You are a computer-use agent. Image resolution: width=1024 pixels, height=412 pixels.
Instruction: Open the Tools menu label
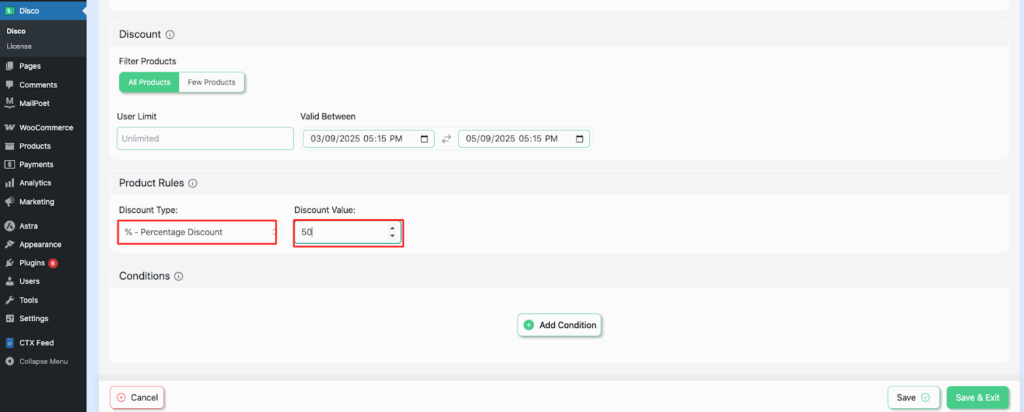pyautogui.click(x=28, y=300)
